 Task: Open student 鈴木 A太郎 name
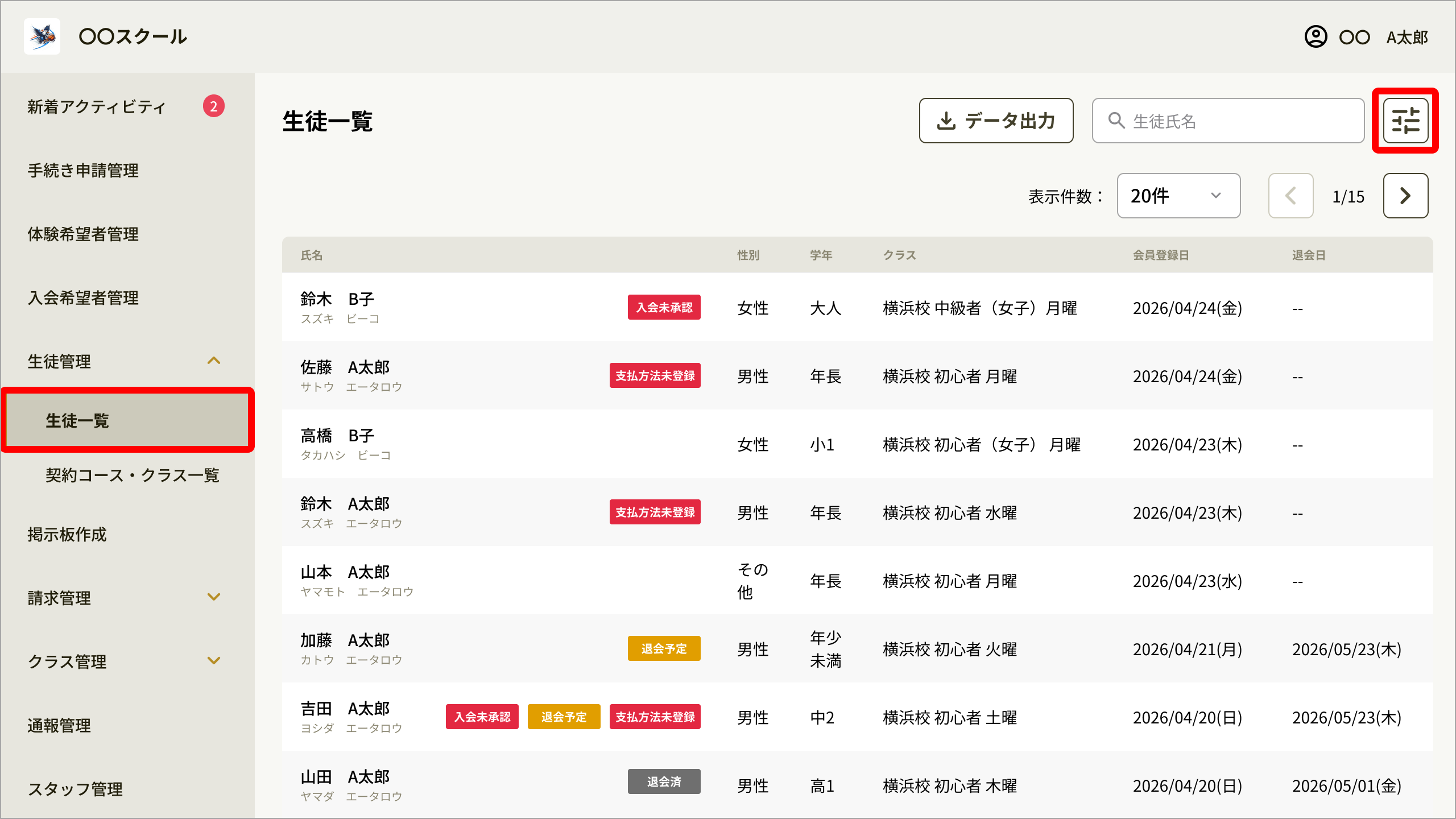[x=345, y=504]
